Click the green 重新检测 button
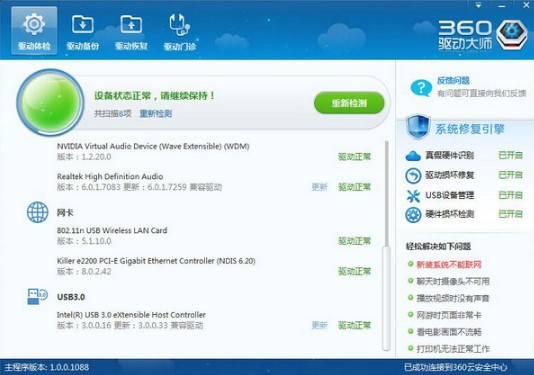534x375 pixels. [x=349, y=103]
